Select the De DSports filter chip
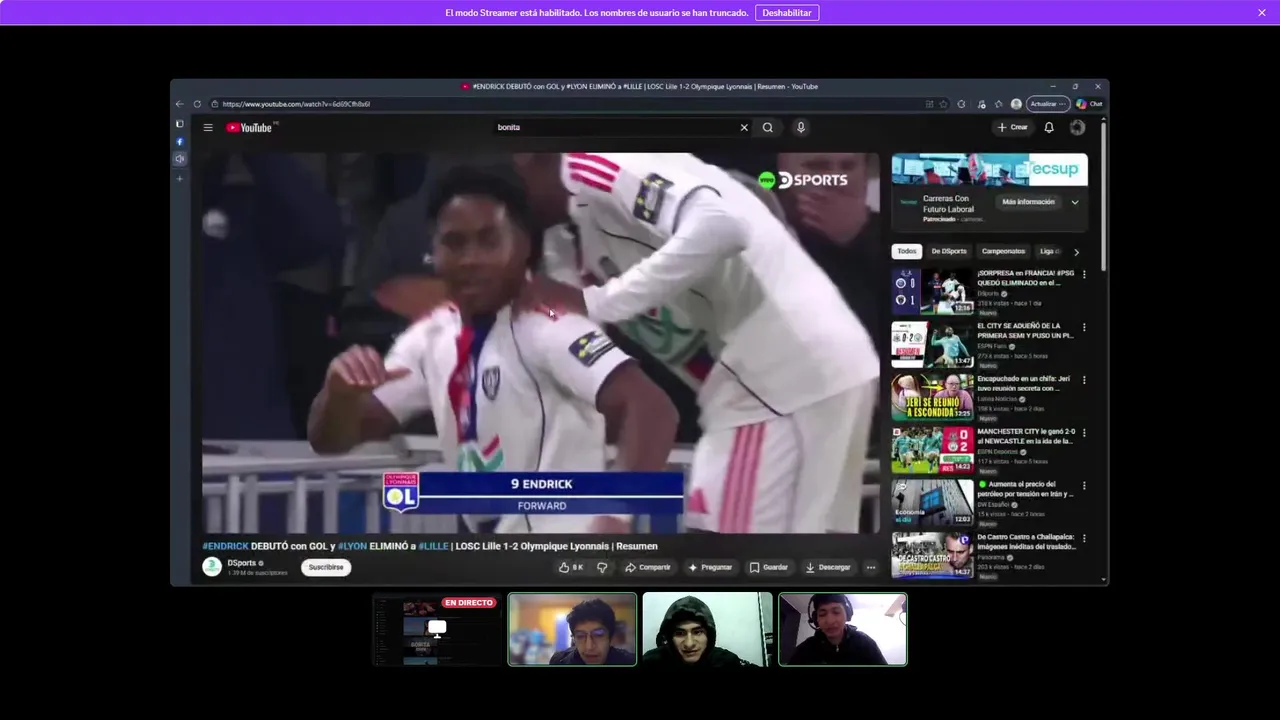This screenshot has width=1280, height=720. pos(949,251)
